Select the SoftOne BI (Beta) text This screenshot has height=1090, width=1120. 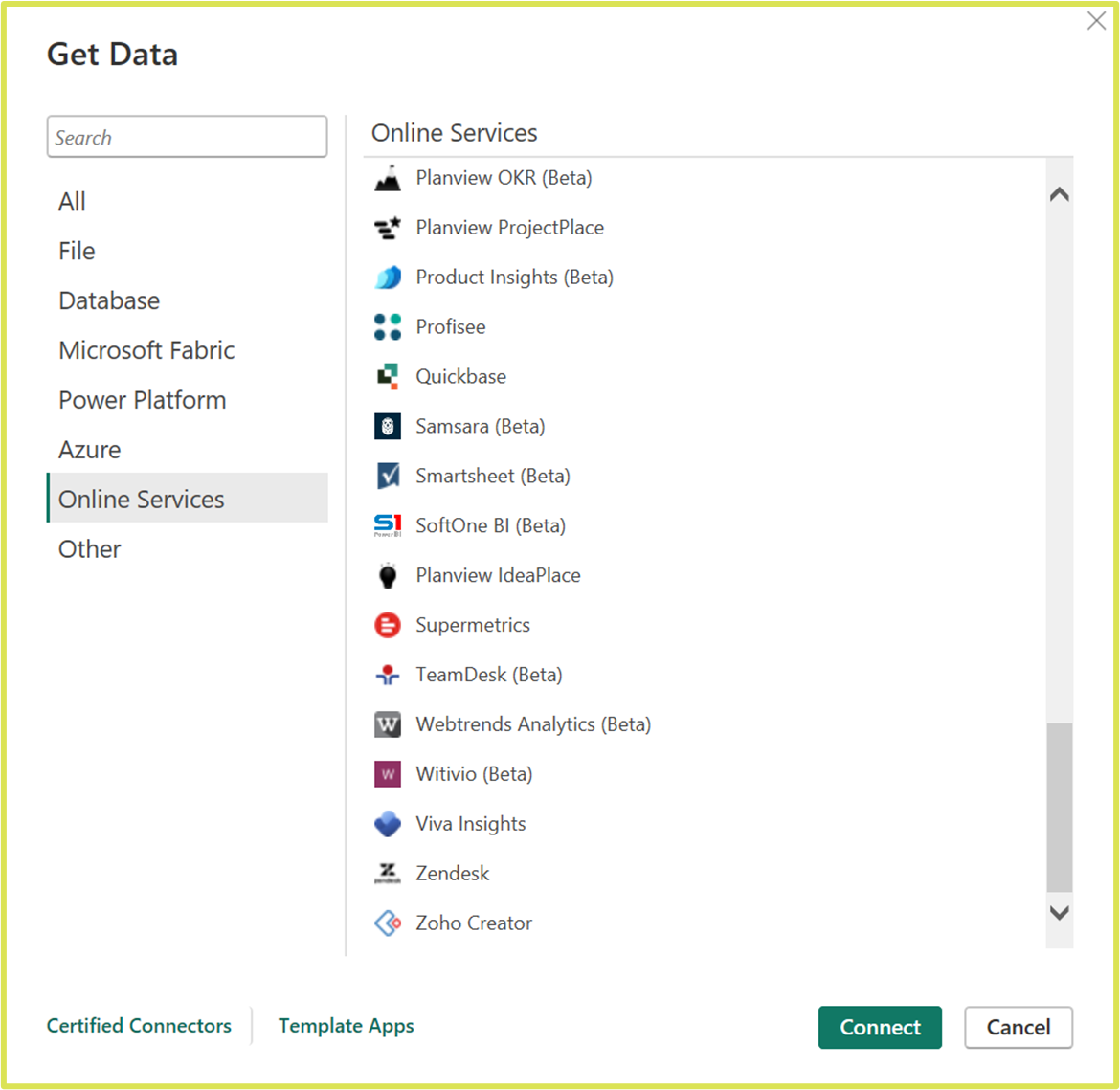click(491, 525)
